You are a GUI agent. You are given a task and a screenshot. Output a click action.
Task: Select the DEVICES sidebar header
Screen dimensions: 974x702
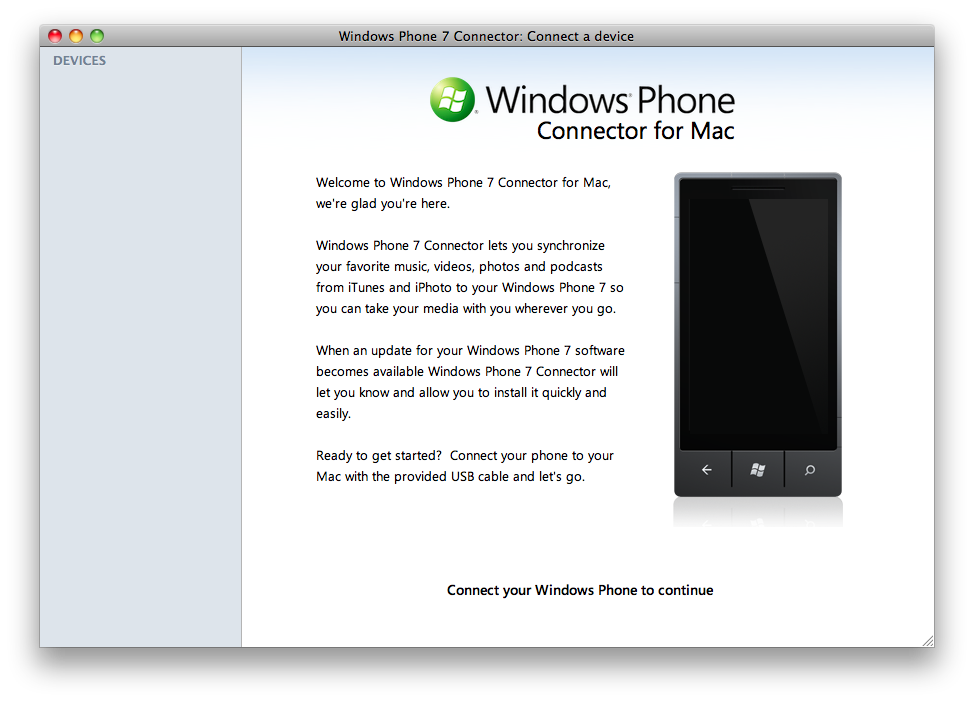[80, 61]
